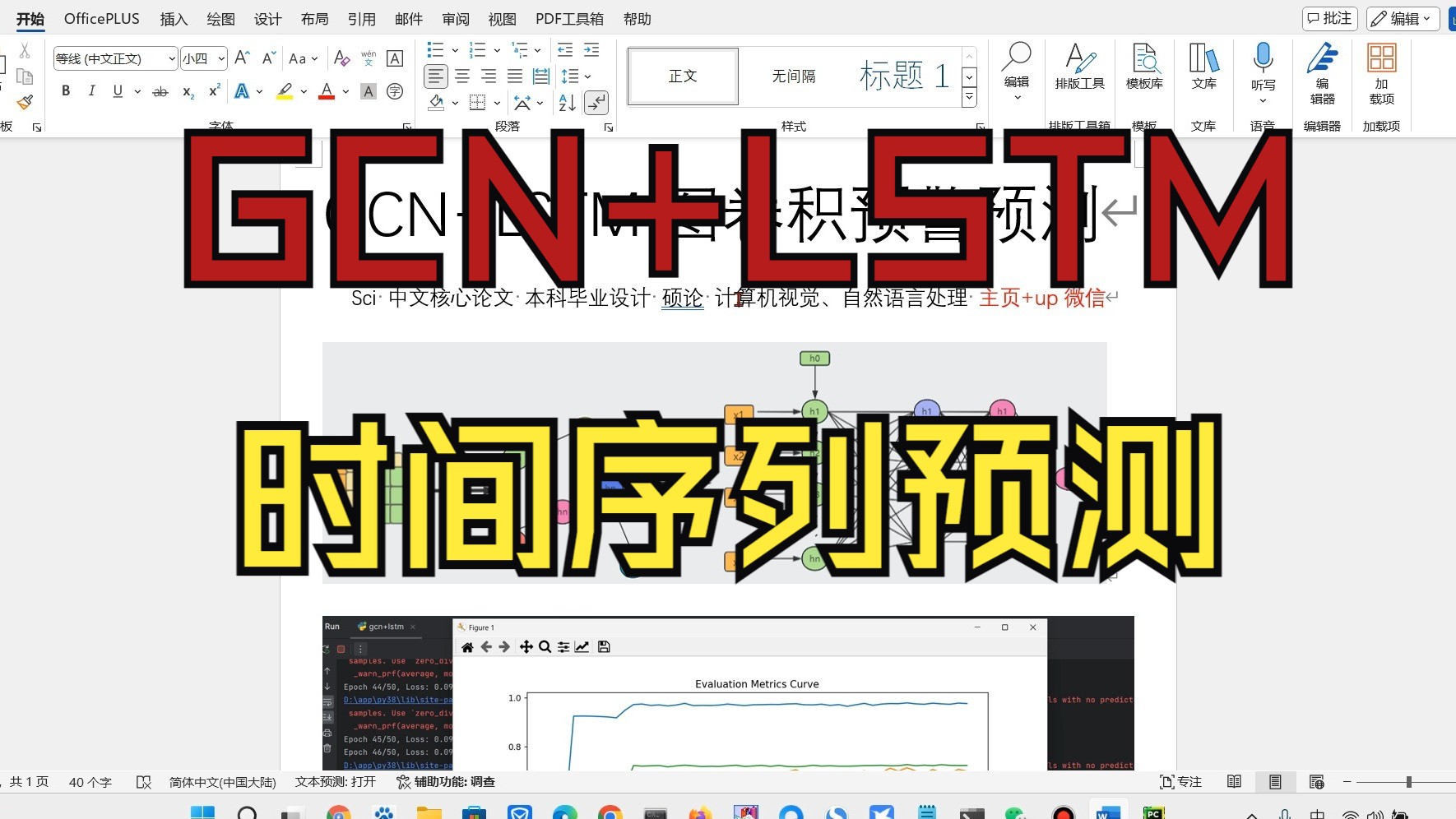Open the font name dropdown

172,58
